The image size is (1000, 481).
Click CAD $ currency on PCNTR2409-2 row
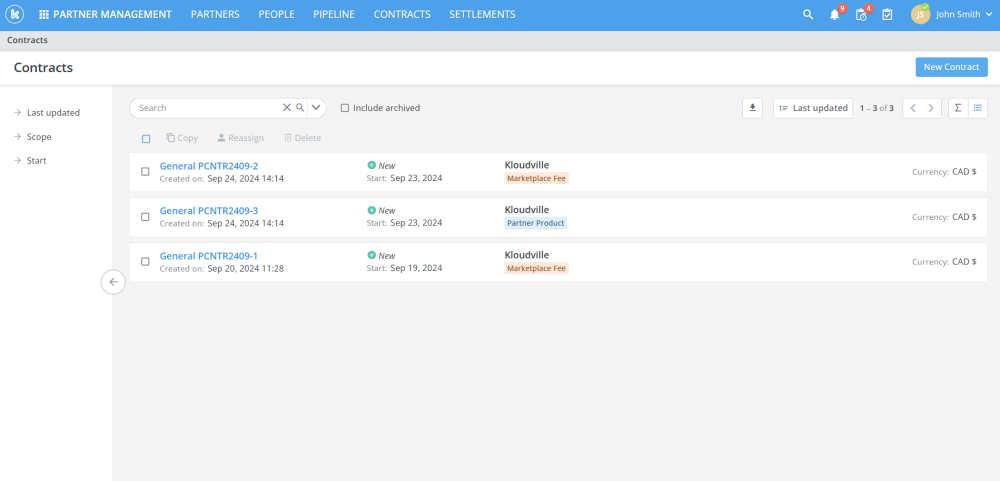coord(964,172)
